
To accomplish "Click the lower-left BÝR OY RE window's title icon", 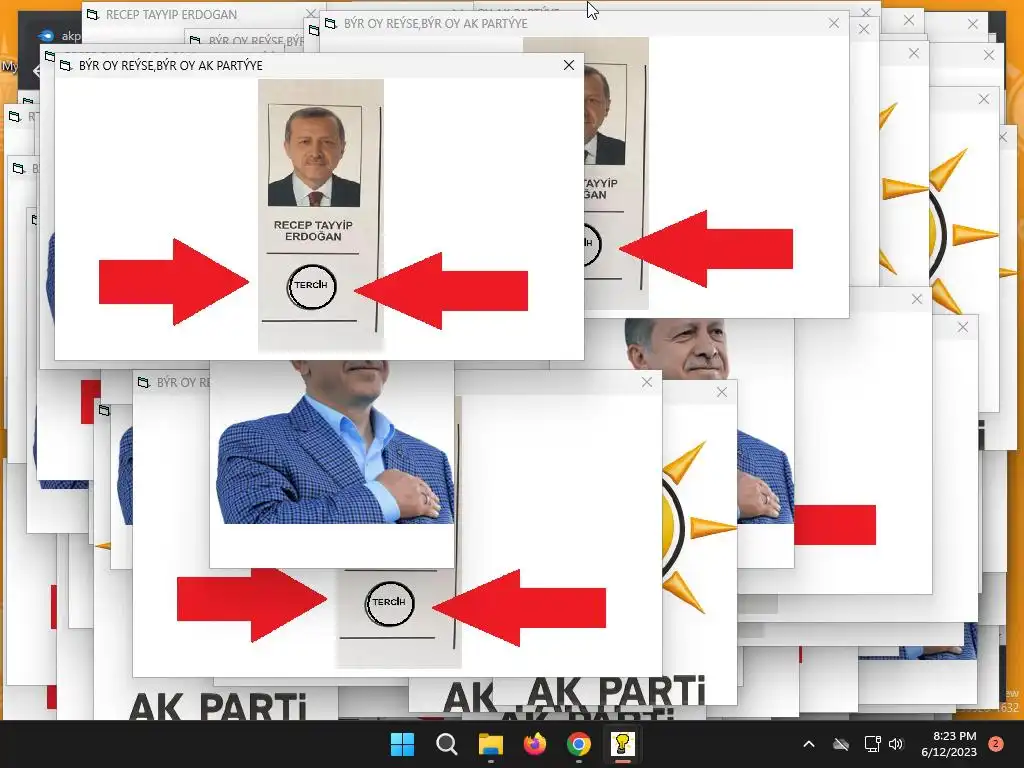I will (144, 383).
